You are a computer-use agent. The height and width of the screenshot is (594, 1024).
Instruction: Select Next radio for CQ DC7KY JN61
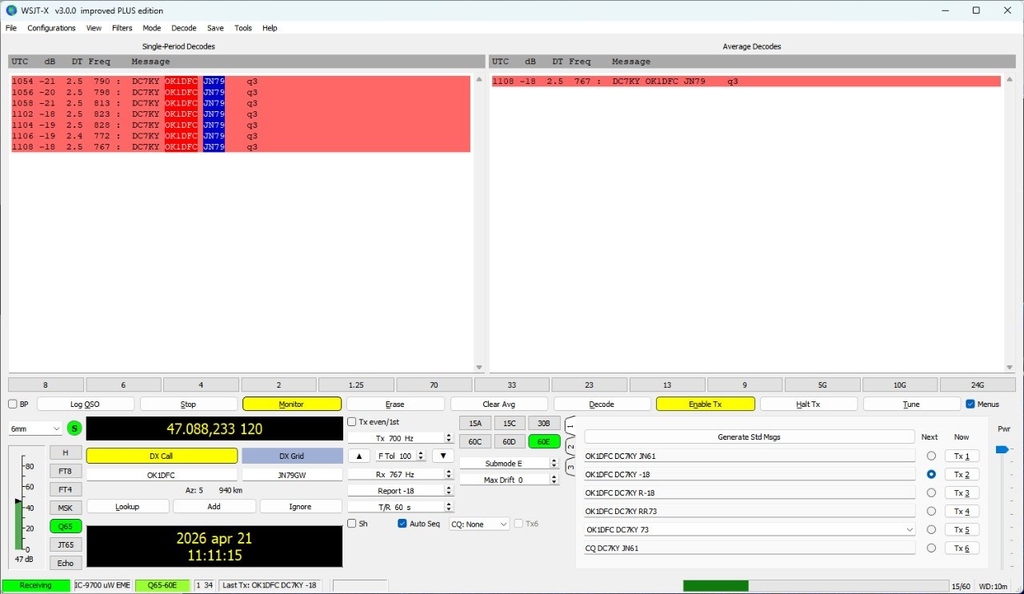point(931,548)
